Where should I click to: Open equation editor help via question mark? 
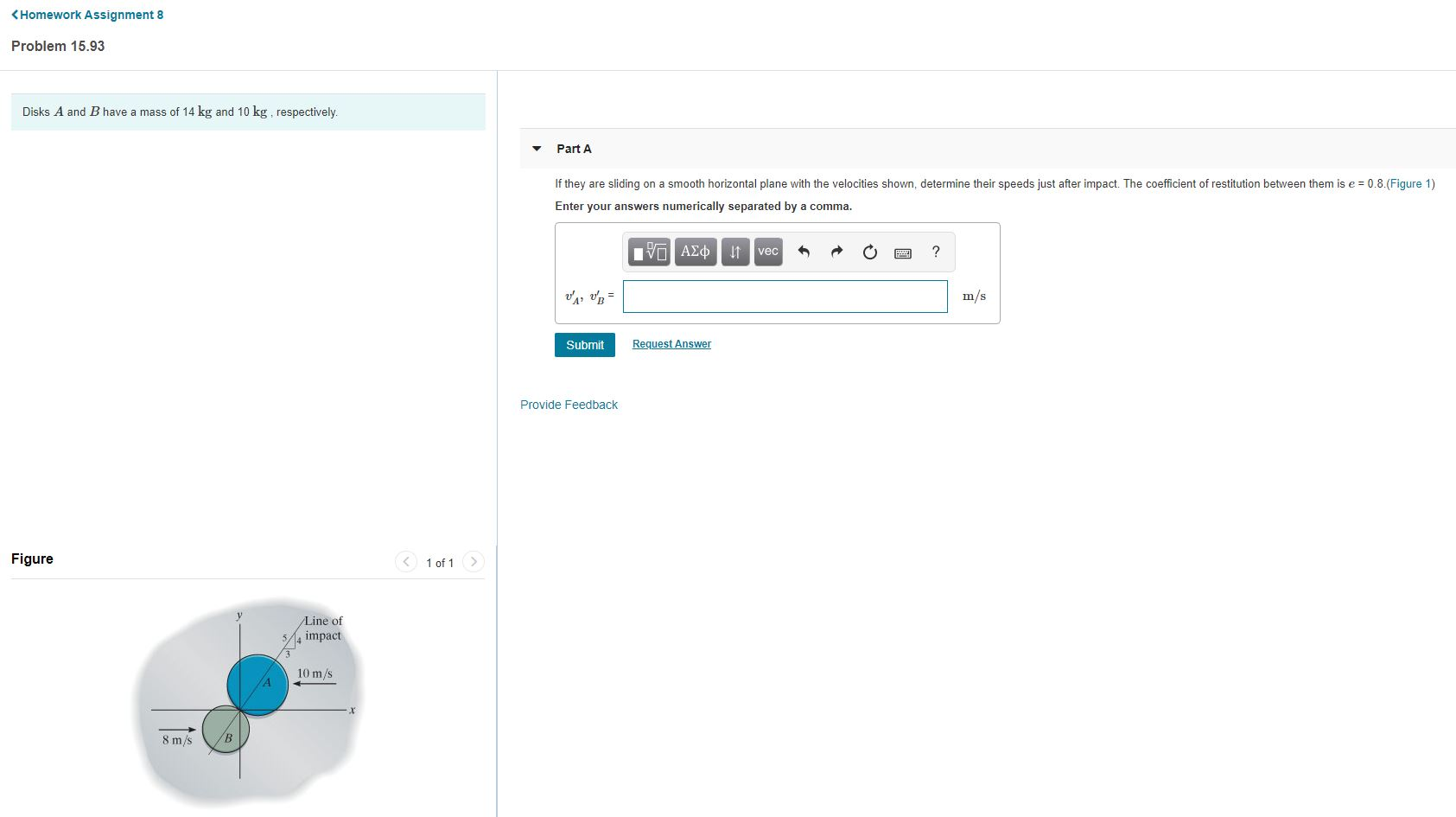pyautogui.click(x=935, y=252)
